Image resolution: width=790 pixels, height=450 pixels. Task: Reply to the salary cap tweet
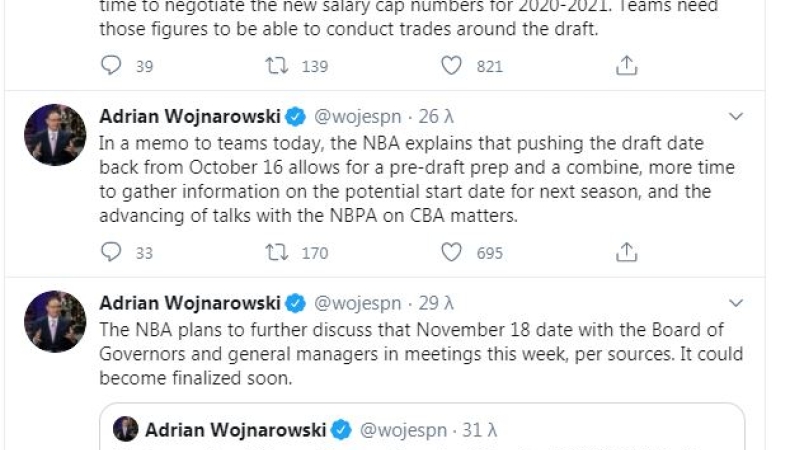[x=111, y=66]
